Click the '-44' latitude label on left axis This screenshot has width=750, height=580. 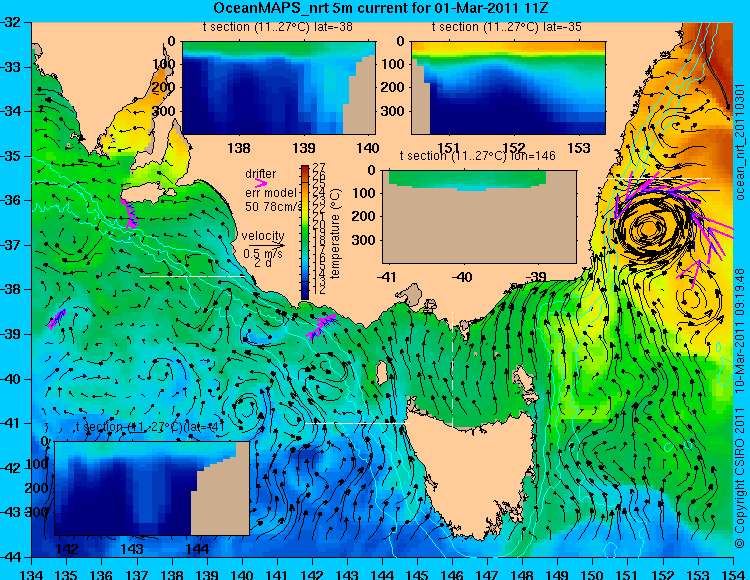(x=11, y=557)
